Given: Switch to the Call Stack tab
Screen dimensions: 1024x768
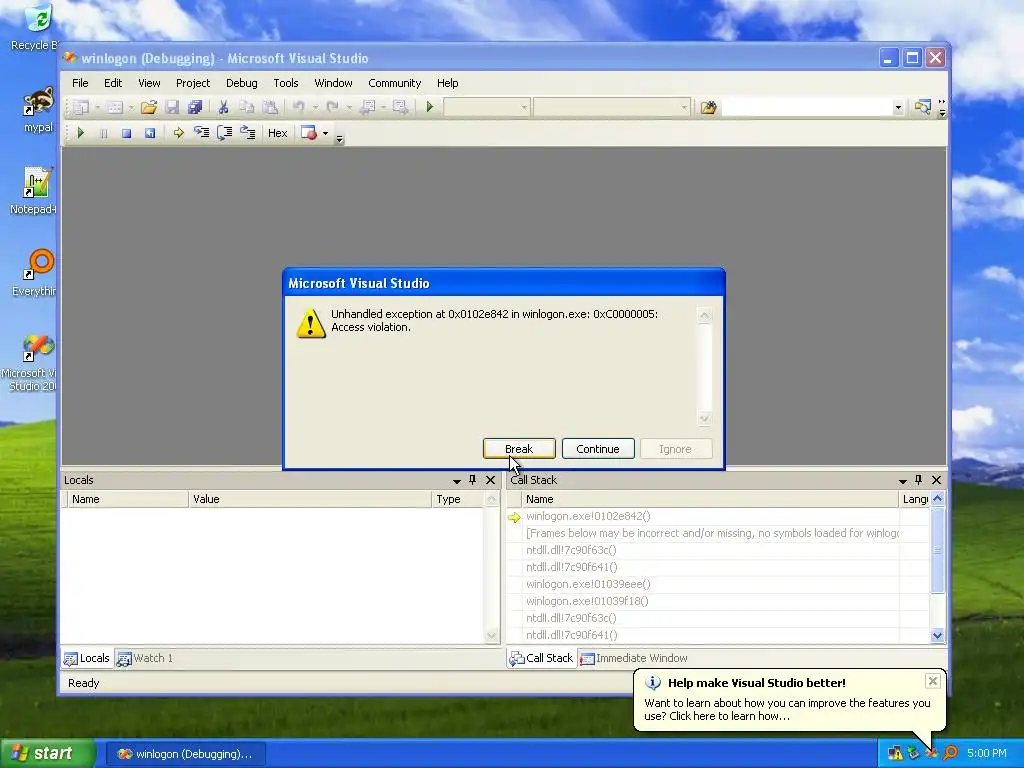Looking at the screenshot, I should tap(541, 658).
